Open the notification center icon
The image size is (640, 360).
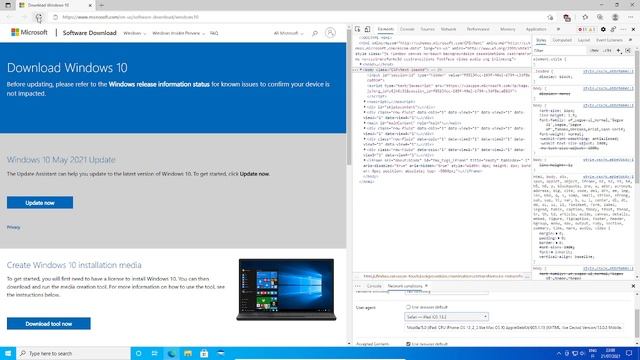tap(629, 353)
